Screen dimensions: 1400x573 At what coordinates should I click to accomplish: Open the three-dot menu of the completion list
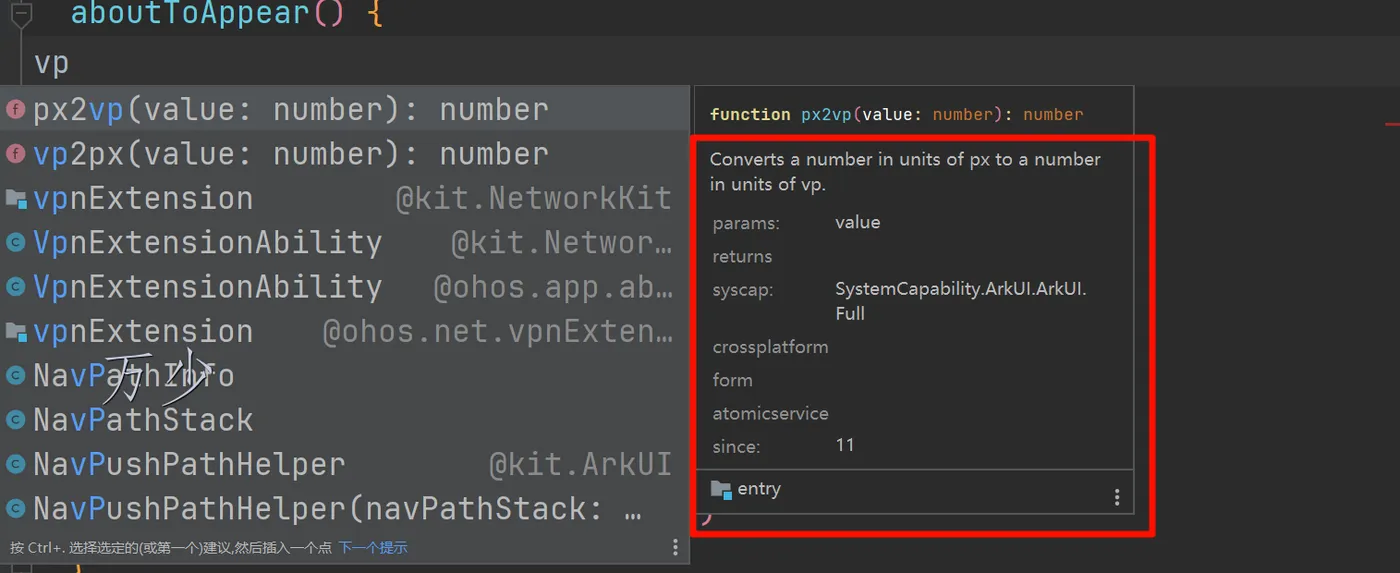[x=675, y=547]
